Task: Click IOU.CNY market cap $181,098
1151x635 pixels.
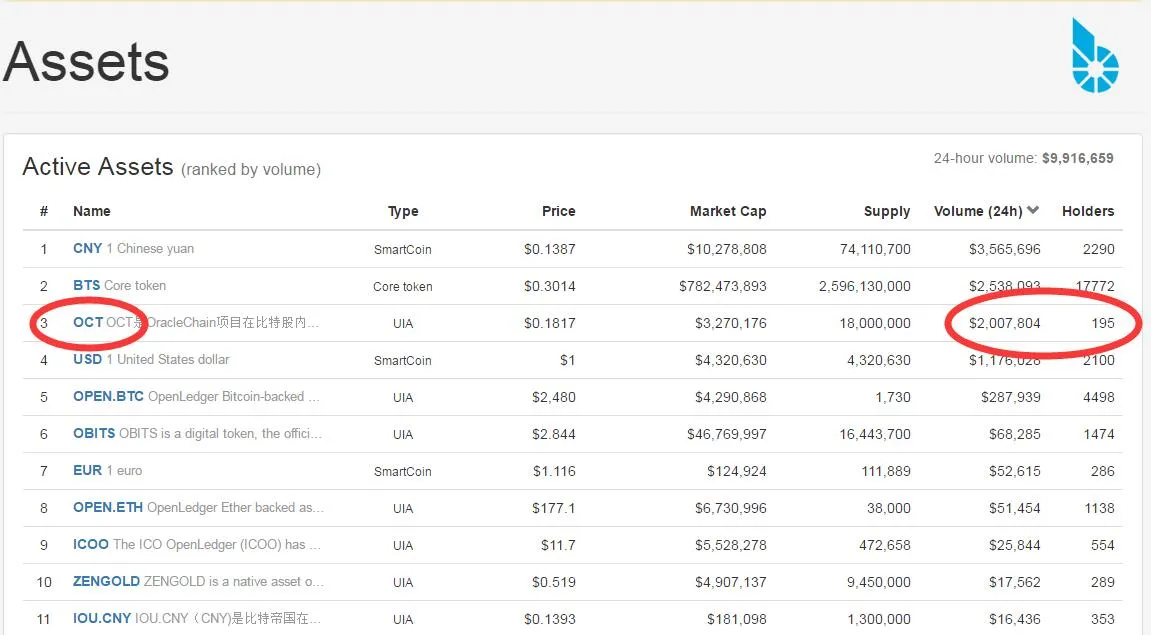Action: [x=737, y=620]
